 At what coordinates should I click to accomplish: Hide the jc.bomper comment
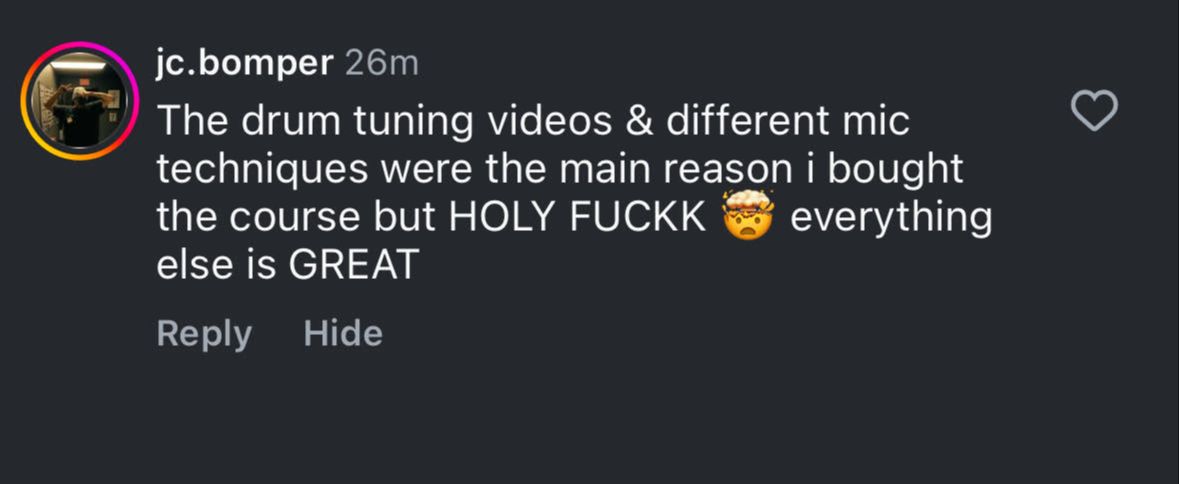click(343, 333)
